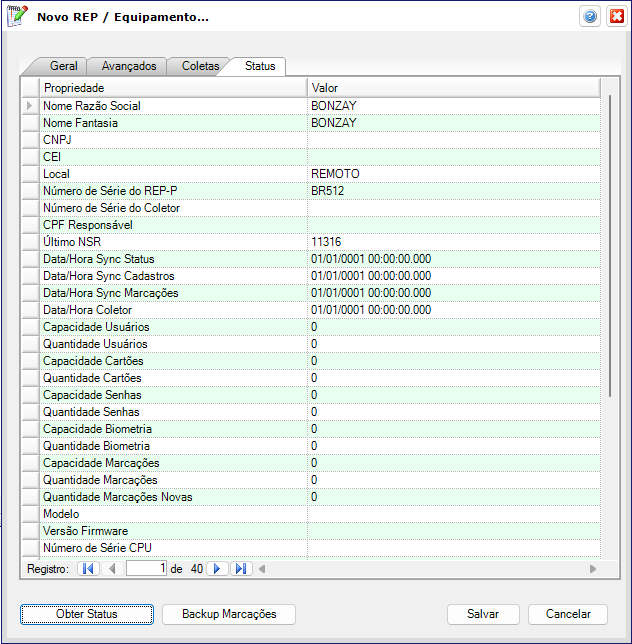Save the equipment with Salvar
The height and width of the screenshot is (644, 632).
coord(483,614)
